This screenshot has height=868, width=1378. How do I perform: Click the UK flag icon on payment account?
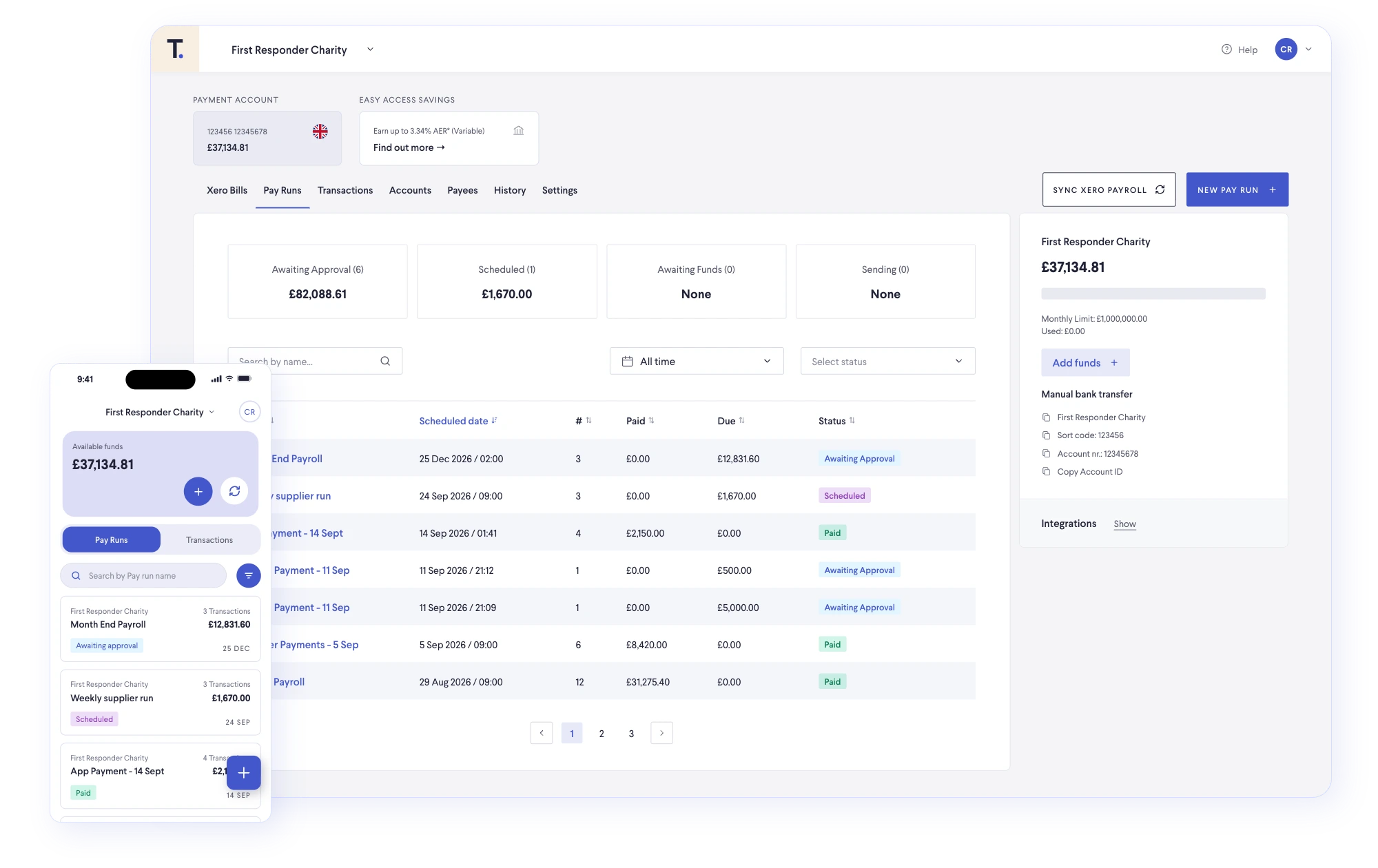point(320,131)
